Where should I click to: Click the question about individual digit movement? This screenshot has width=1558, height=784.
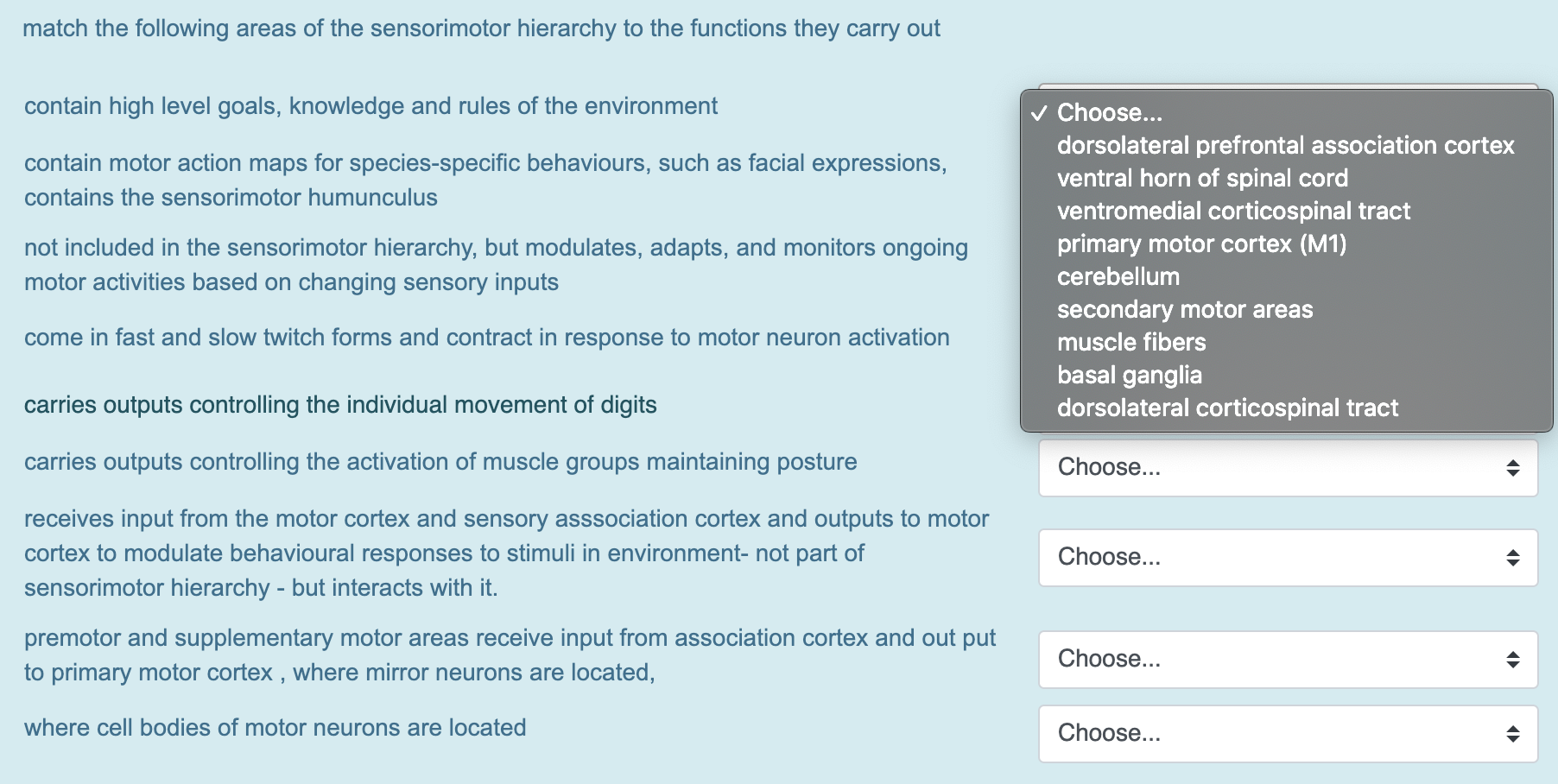(340, 403)
